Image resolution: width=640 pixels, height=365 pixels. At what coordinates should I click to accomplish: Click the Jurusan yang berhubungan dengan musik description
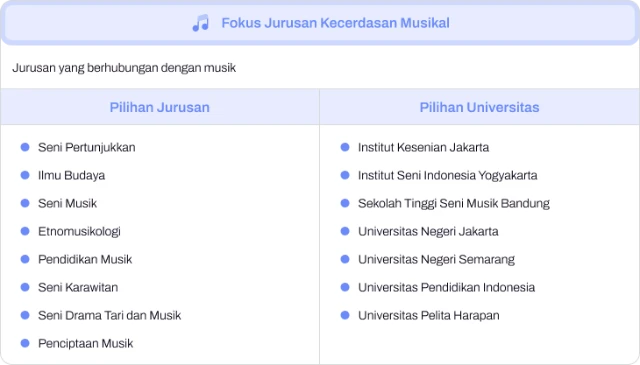(x=124, y=68)
